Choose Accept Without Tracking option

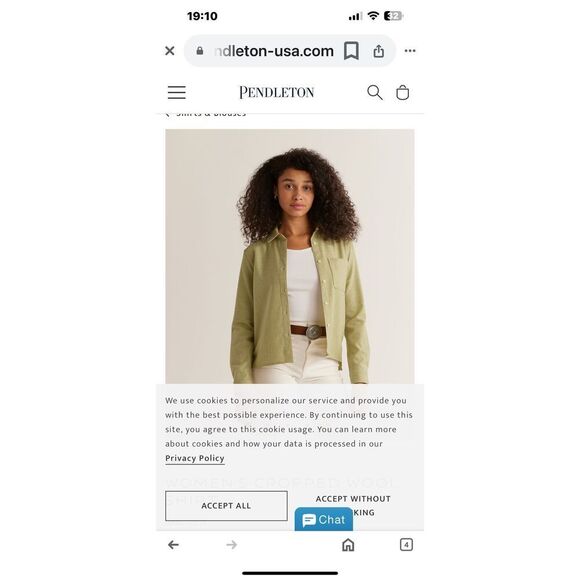[353, 505]
